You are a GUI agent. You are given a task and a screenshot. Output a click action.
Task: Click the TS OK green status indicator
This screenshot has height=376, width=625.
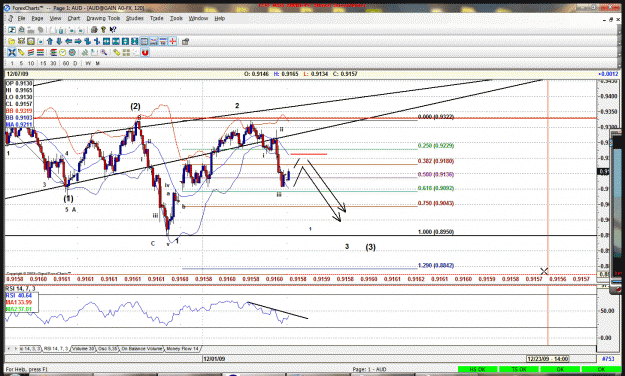(519, 370)
